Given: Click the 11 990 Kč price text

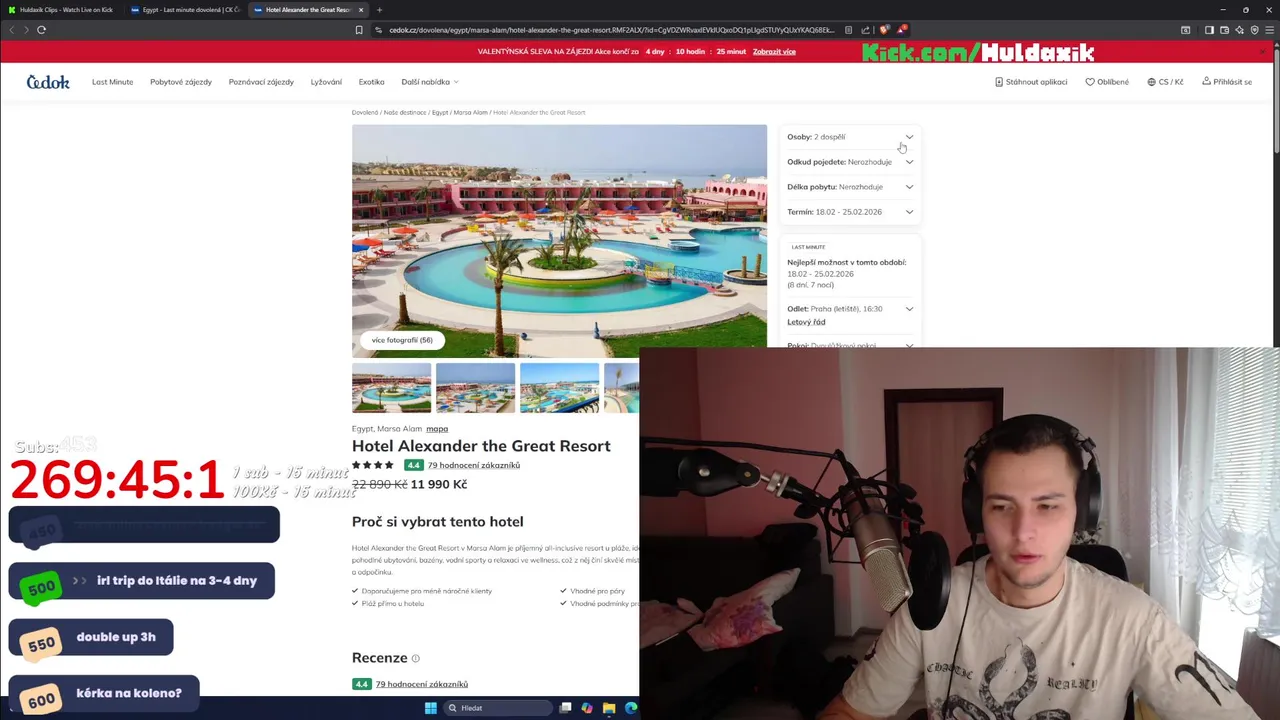Looking at the screenshot, I should (x=439, y=484).
